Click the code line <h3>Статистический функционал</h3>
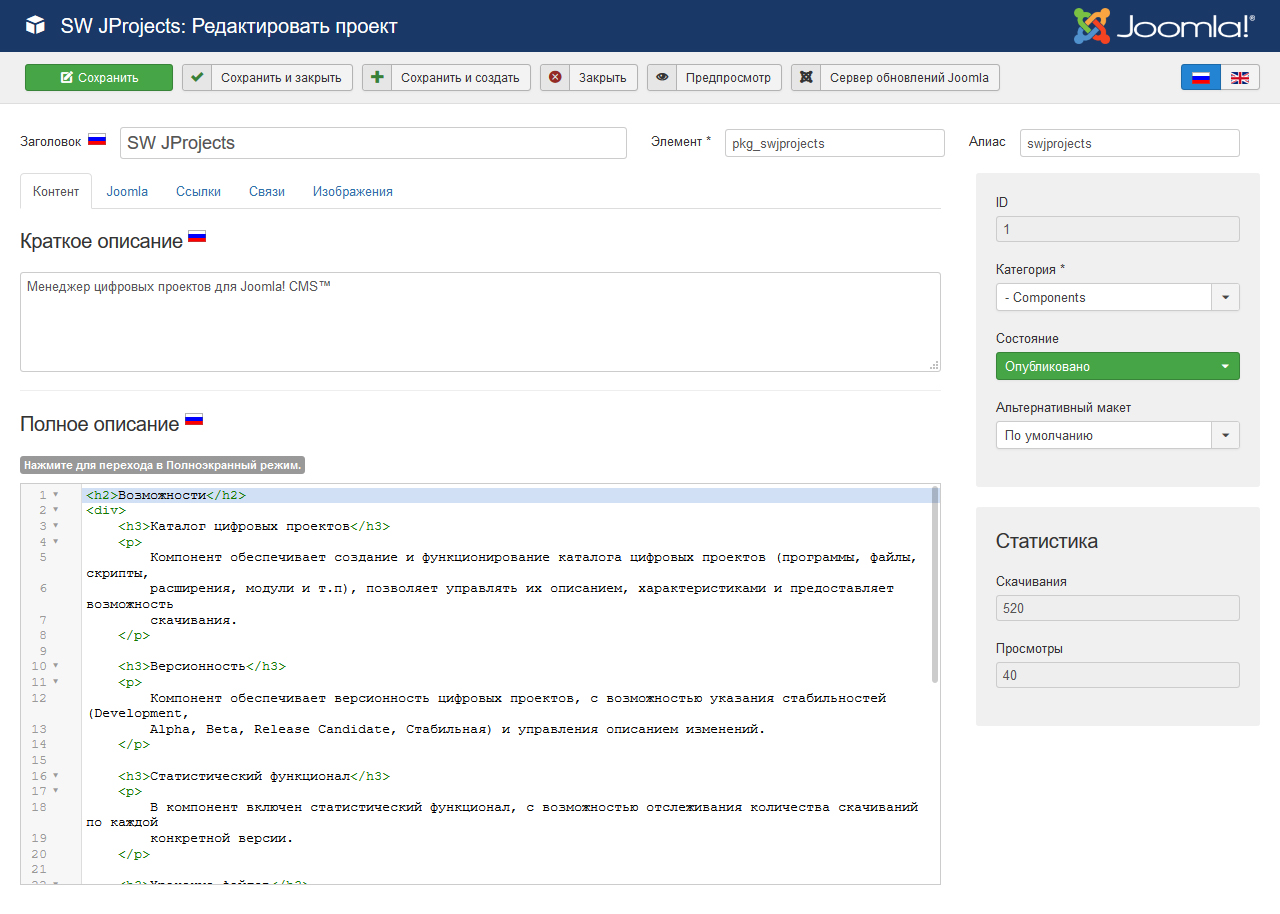Viewport: 1280px width, 914px height. click(254, 776)
